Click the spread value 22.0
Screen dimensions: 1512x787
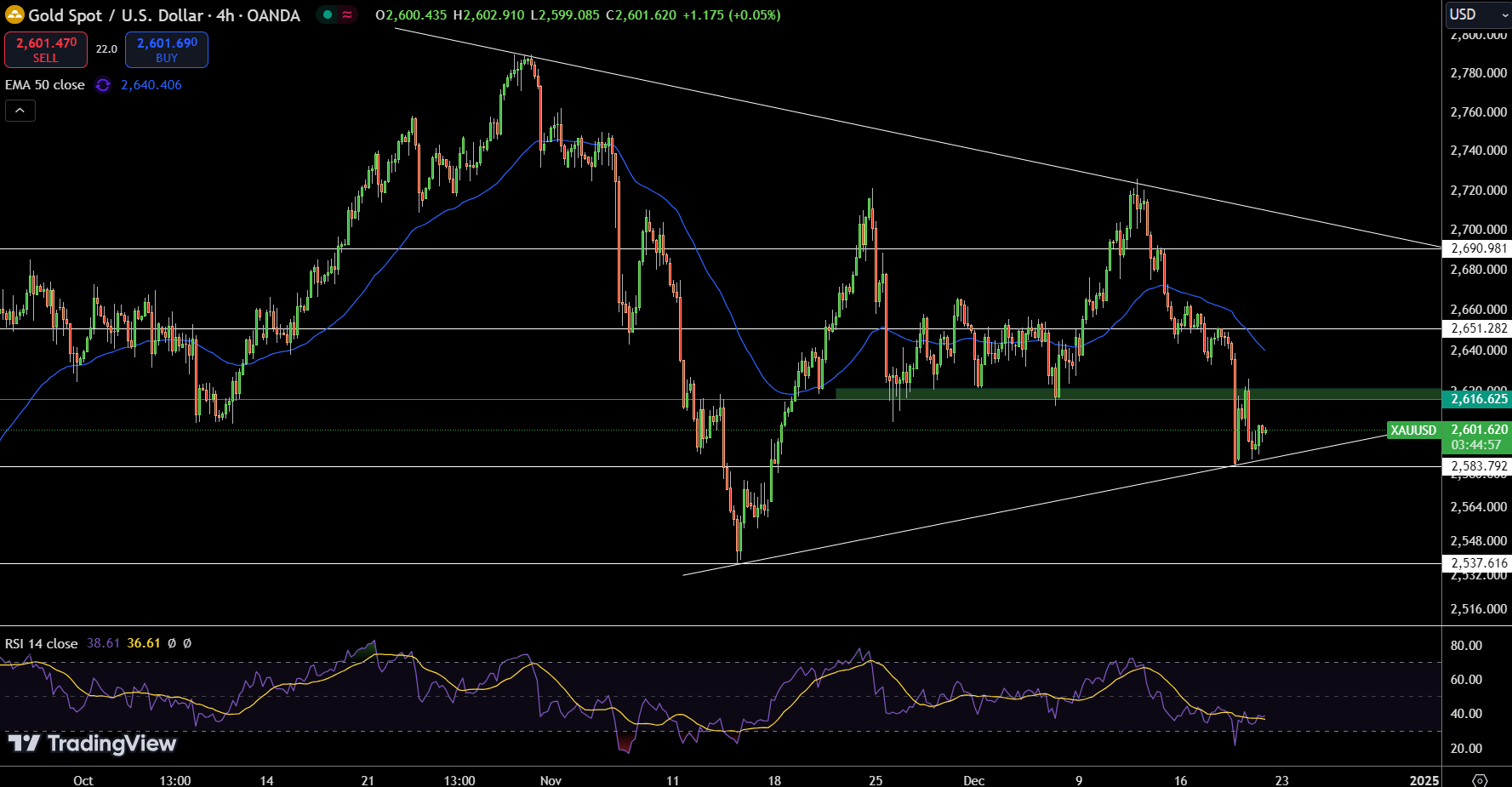[106, 49]
